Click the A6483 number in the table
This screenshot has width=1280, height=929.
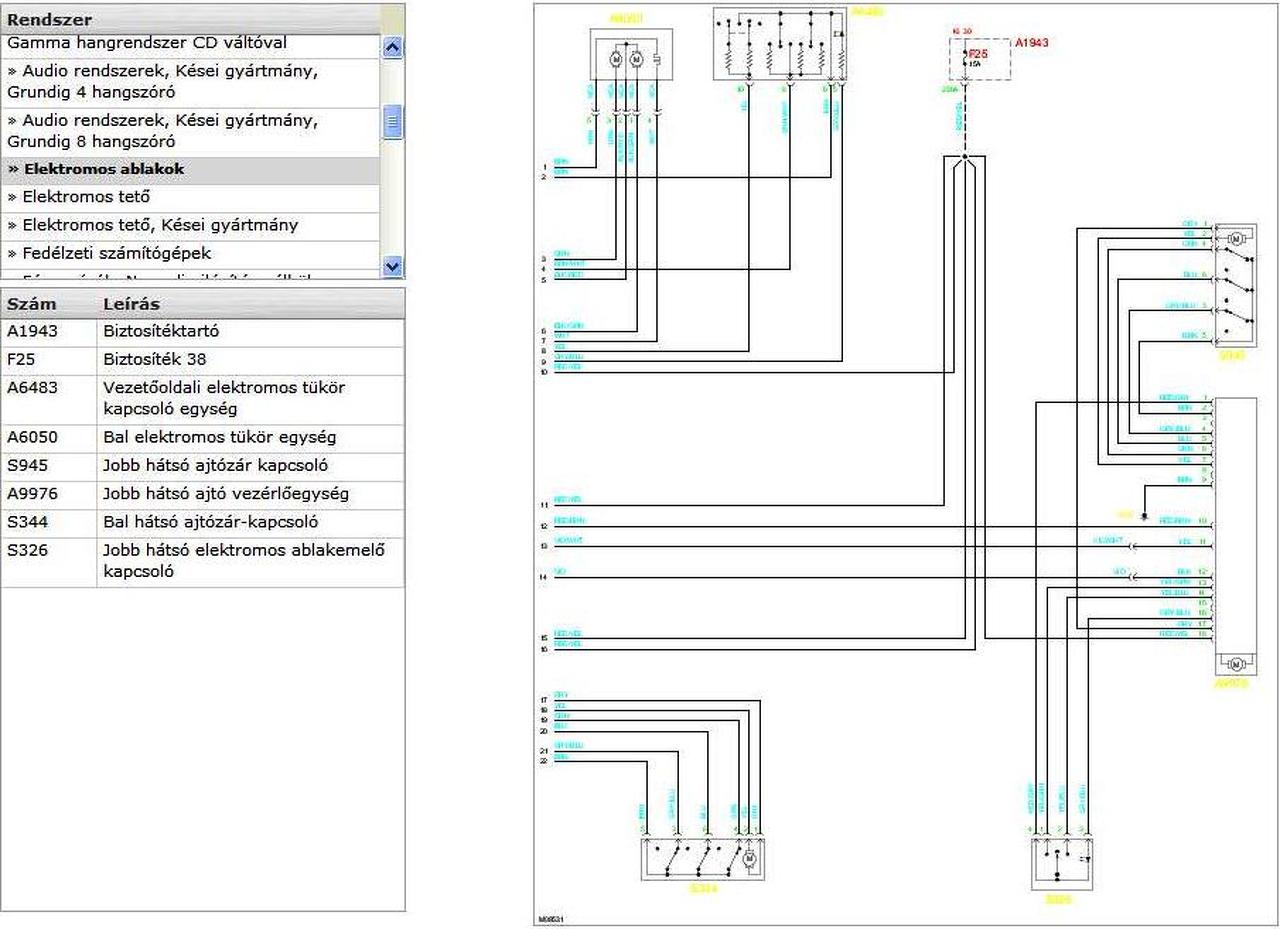[x=49, y=398]
